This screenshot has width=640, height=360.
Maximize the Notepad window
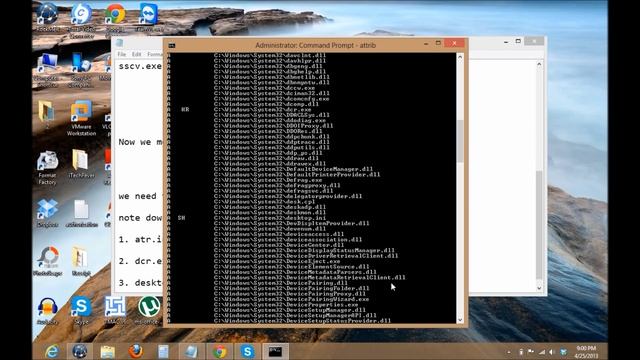click(x=518, y=42)
